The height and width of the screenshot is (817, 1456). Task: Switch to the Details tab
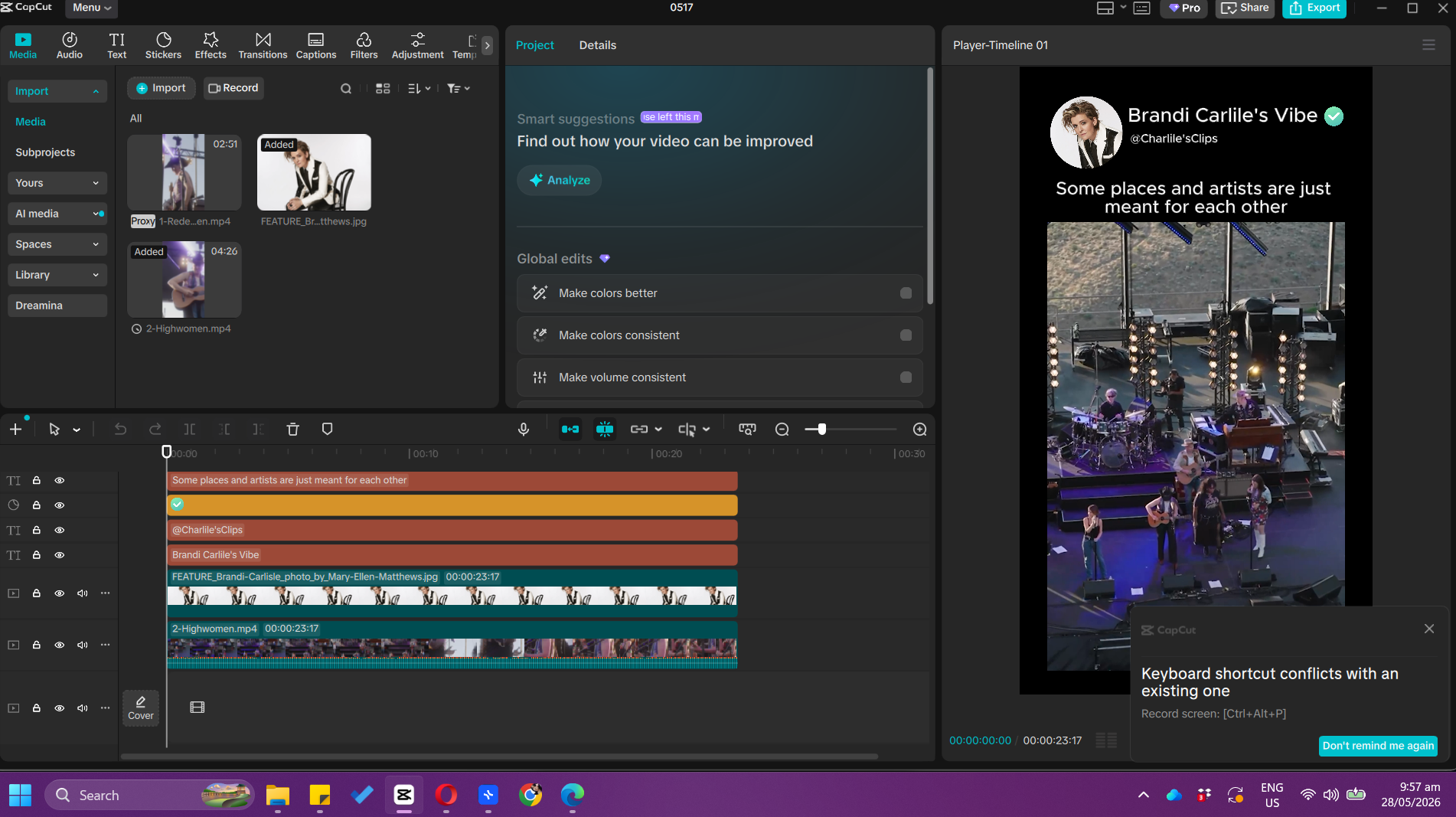tap(597, 45)
